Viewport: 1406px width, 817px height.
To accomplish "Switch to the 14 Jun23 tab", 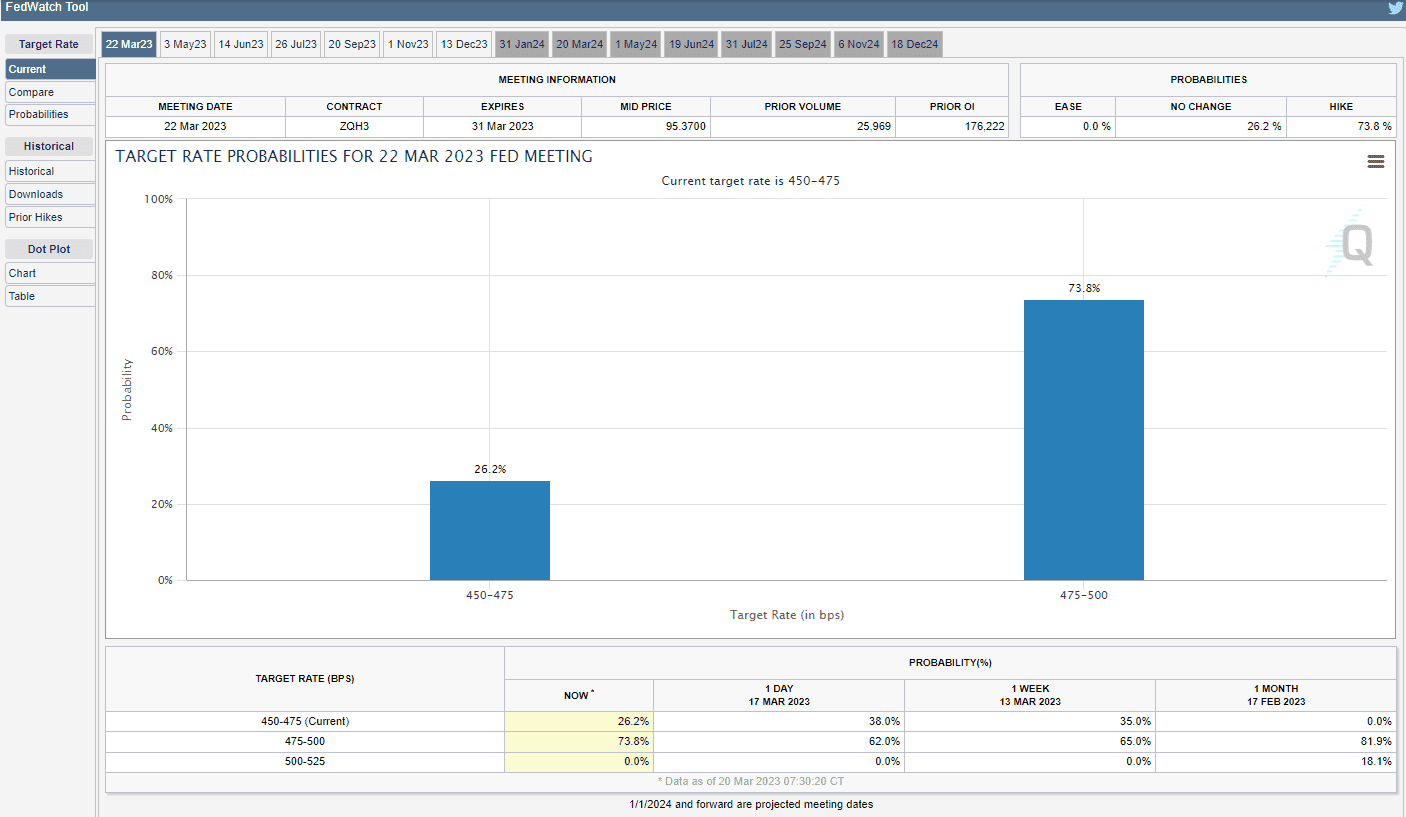I will [x=241, y=44].
